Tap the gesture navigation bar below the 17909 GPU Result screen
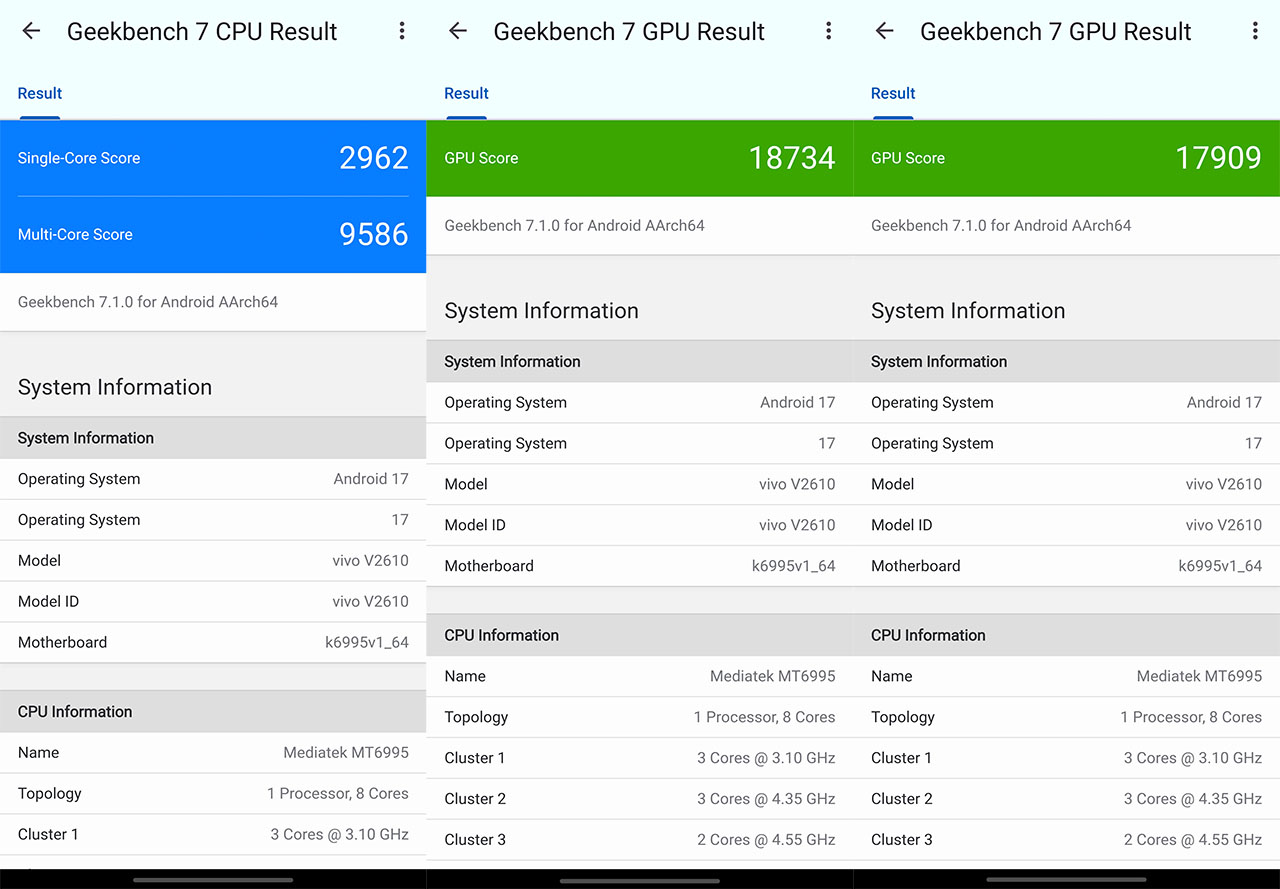This screenshot has width=1280, height=889. [1066, 880]
